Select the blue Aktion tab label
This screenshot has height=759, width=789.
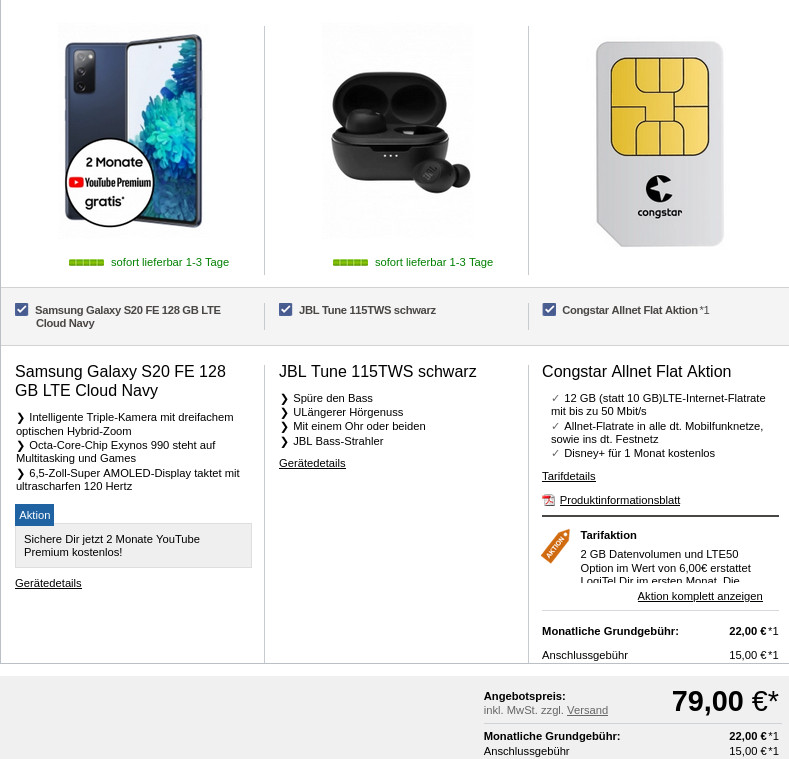pos(34,514)
